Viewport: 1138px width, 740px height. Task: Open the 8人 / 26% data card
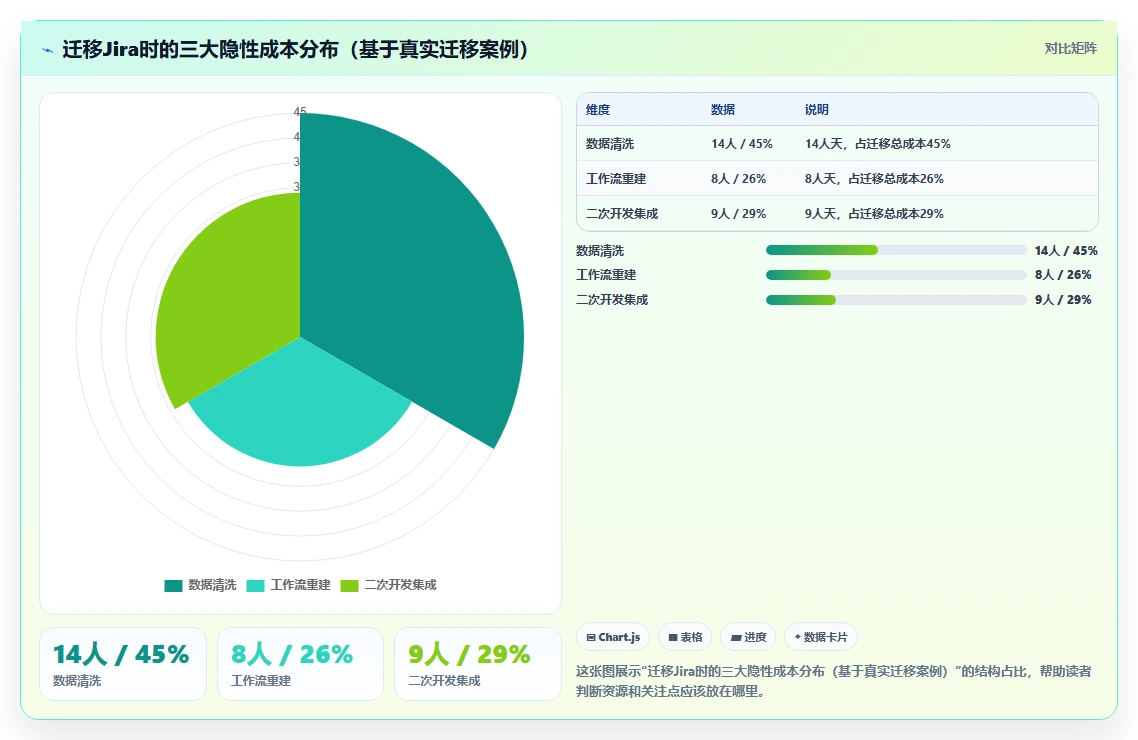(300, 664)
